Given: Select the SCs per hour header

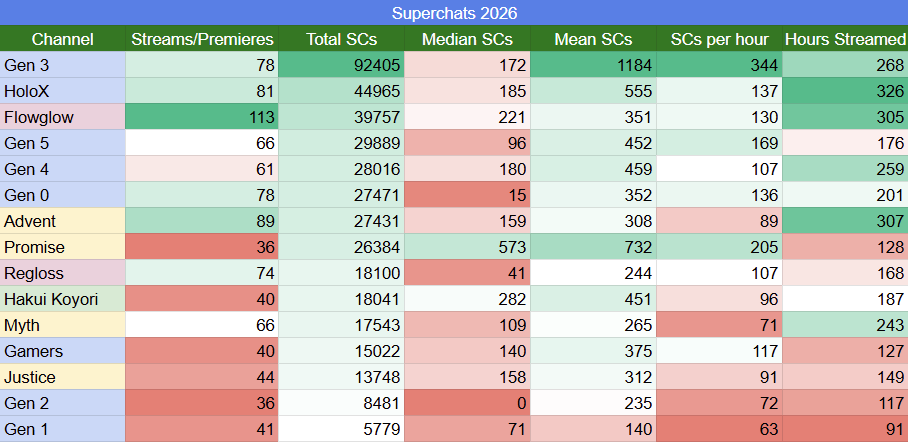Looking at the screenshot, I should click(x=719, y=39).
